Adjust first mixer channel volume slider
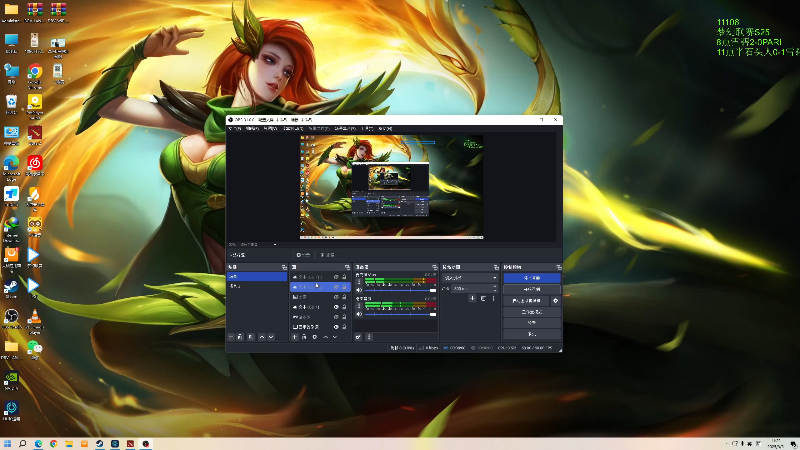 click(x=401, y=290)
